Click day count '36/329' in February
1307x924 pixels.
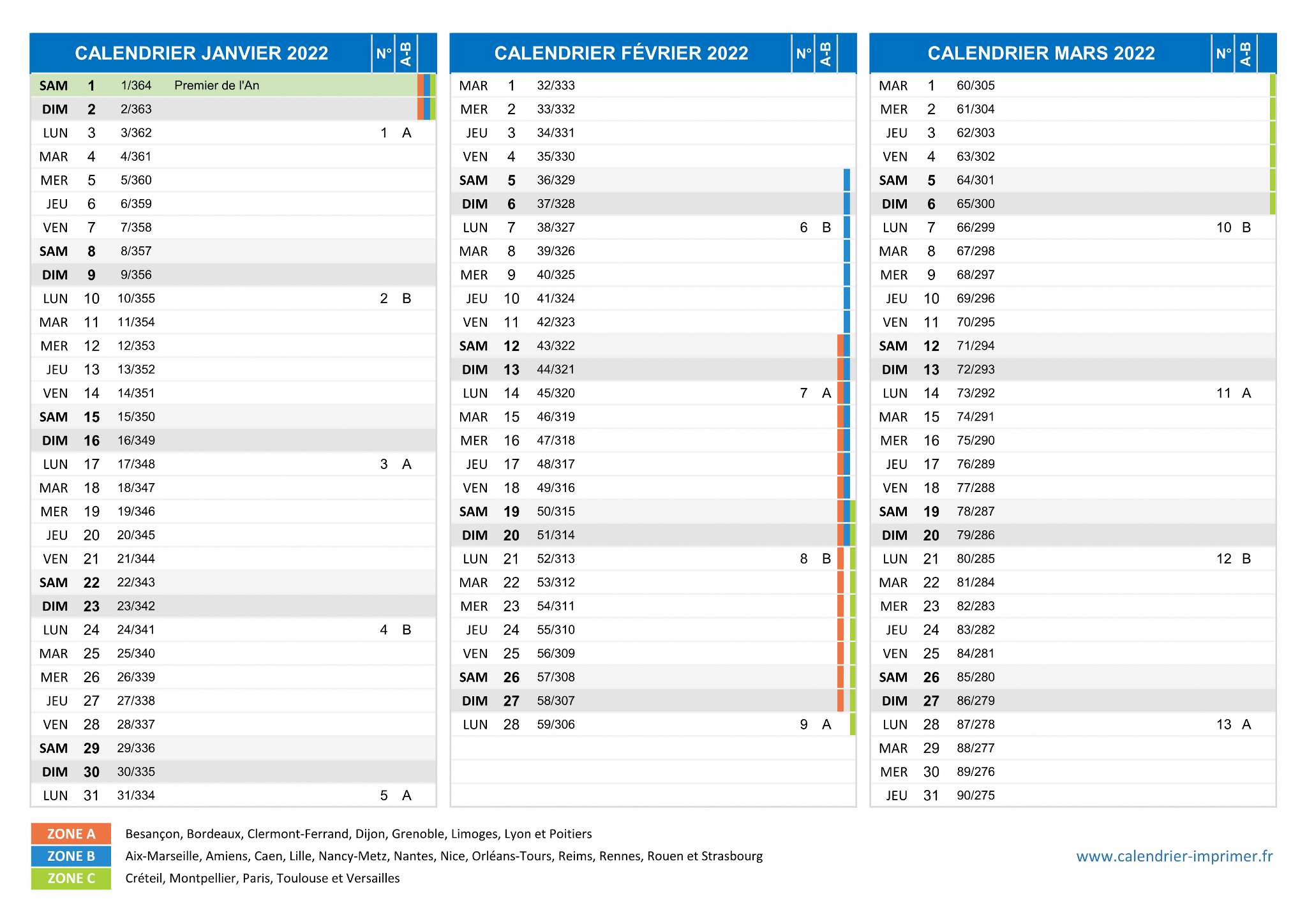(x=556, y=180)
